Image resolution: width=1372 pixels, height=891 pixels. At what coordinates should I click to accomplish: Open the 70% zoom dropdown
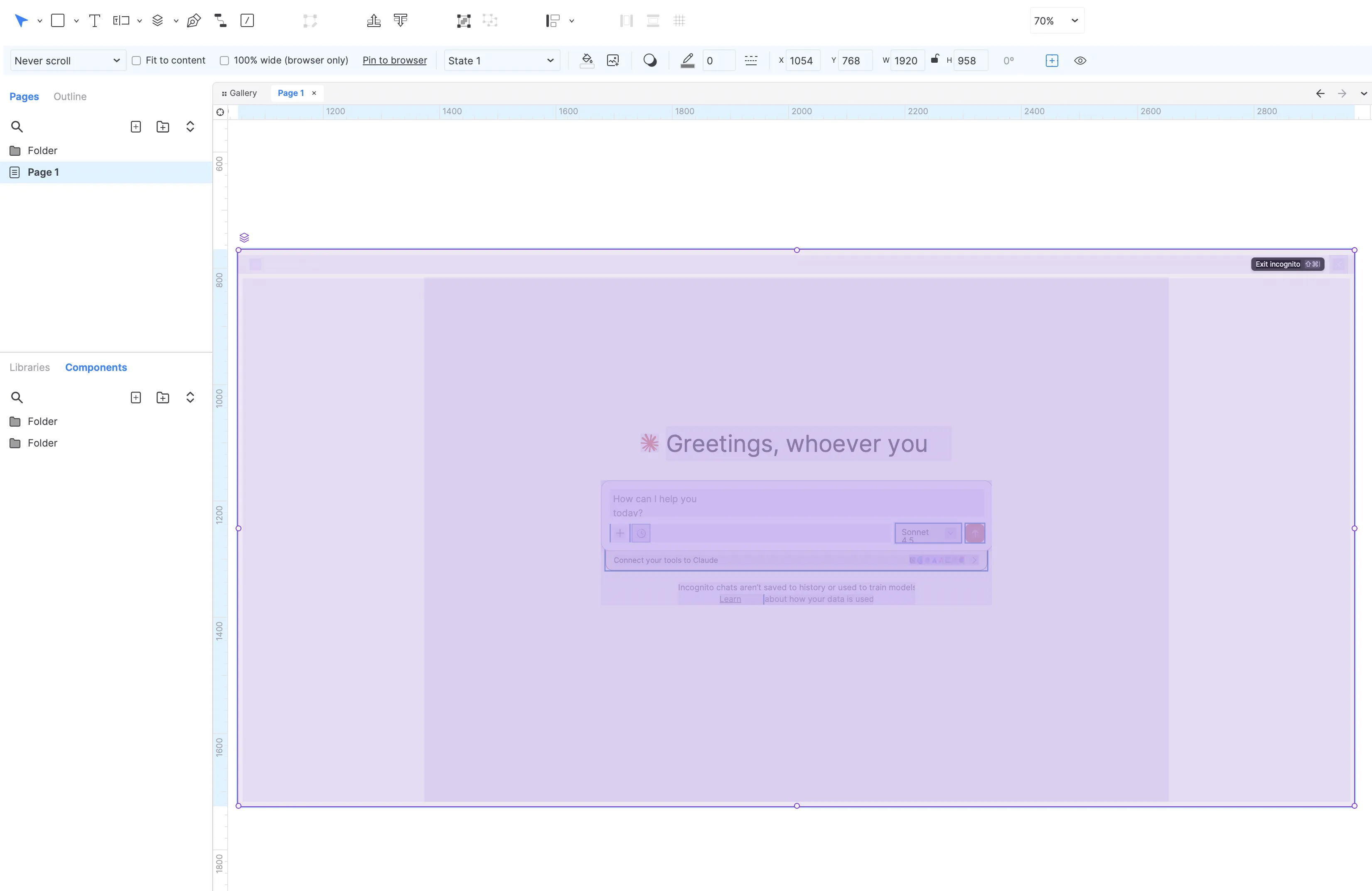pos(1056,21)
